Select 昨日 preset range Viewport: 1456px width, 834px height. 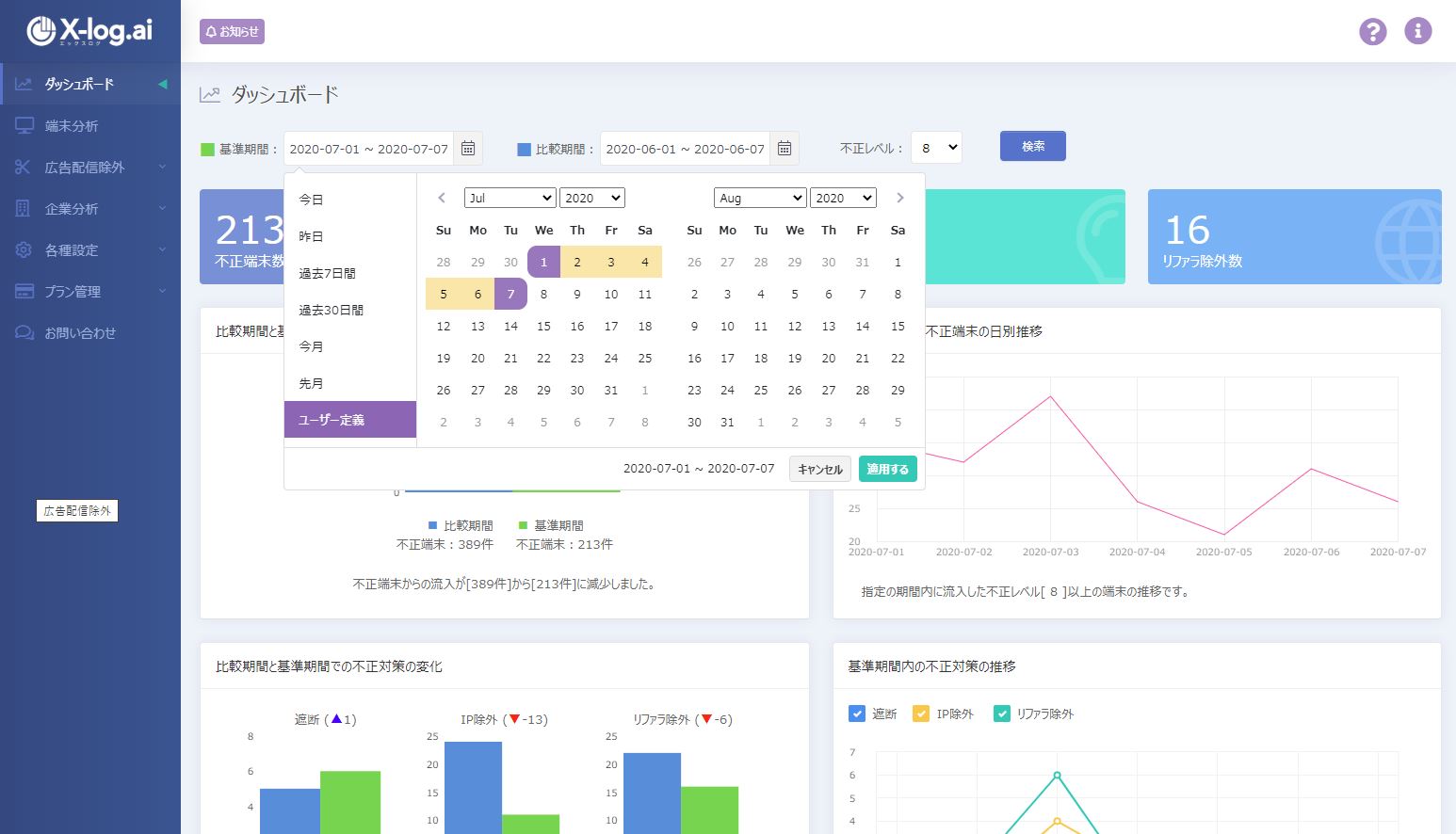[x=350, y=236]
